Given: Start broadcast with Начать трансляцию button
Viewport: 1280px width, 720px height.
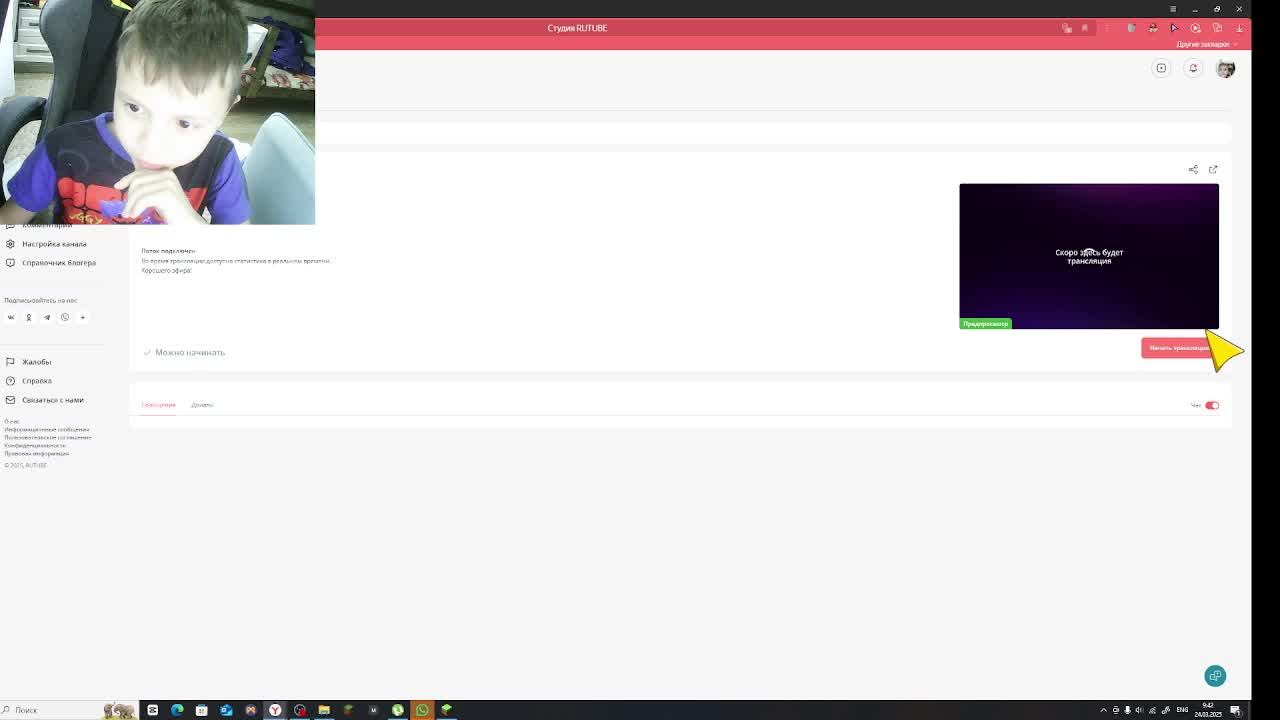Looking at the screenshot, I should 1179,348.
